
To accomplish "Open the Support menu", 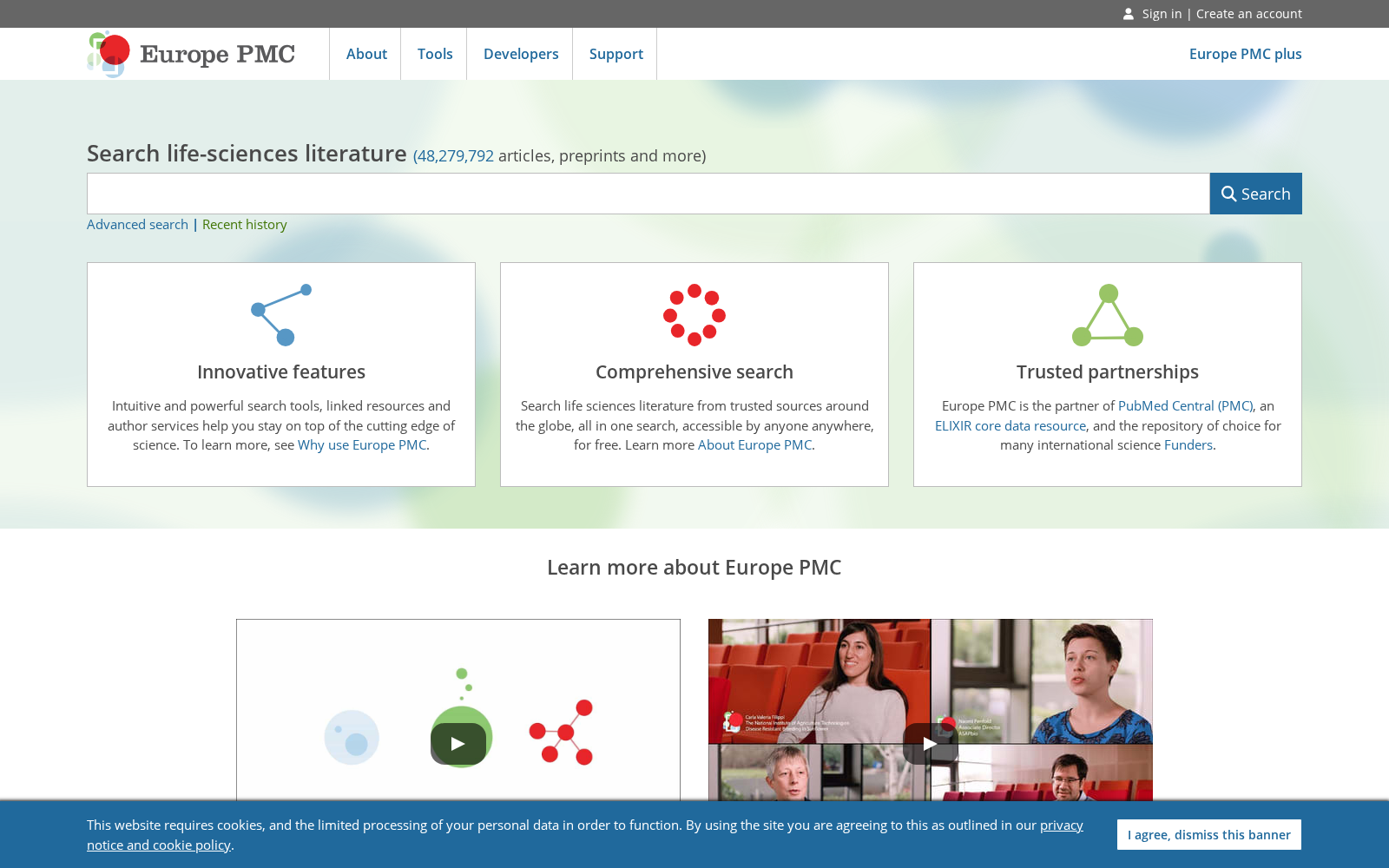I will coord(616,54).
